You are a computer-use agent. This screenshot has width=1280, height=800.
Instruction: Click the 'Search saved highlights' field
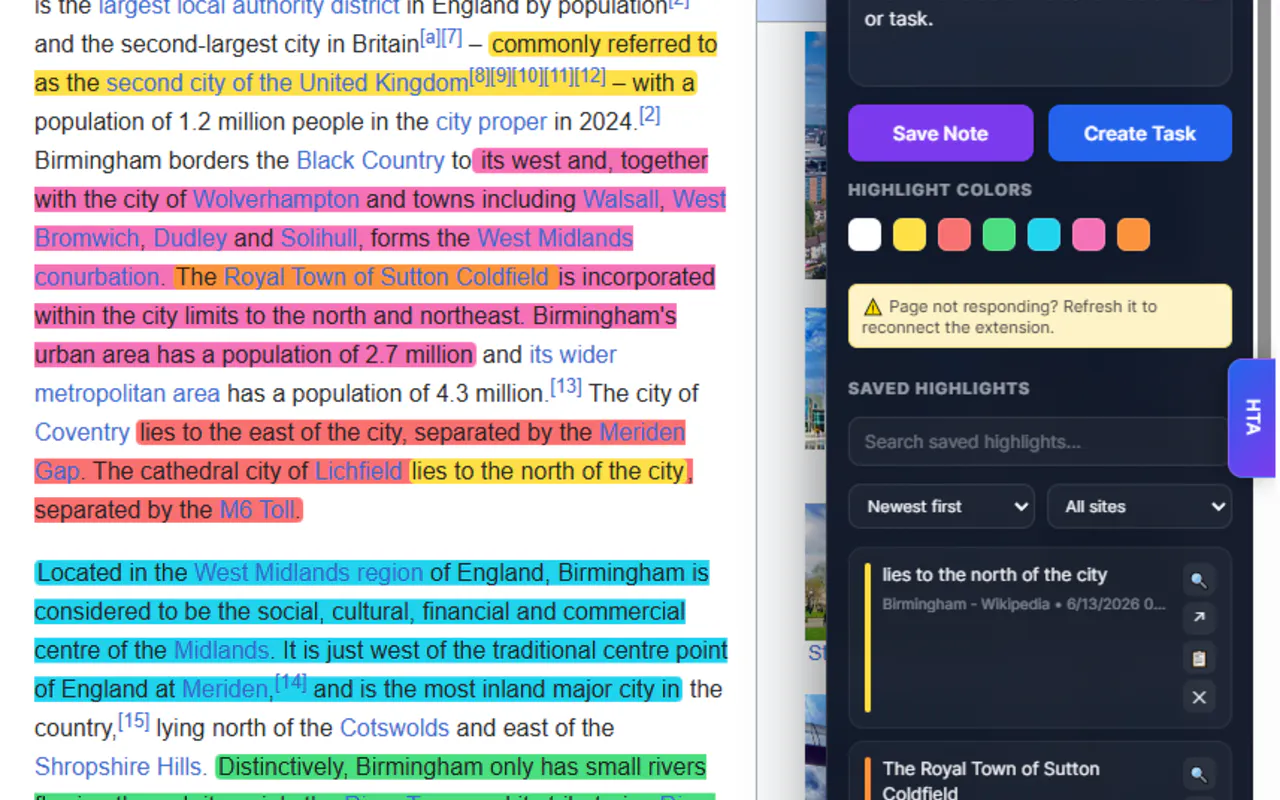pyautogui.click(x=1040, y=442)
